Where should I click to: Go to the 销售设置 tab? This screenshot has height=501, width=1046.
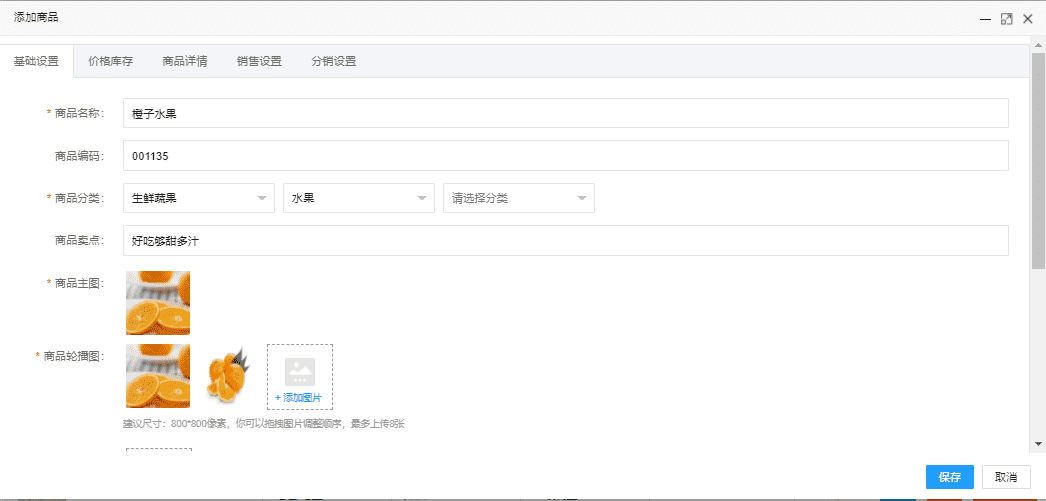point(259,61)
